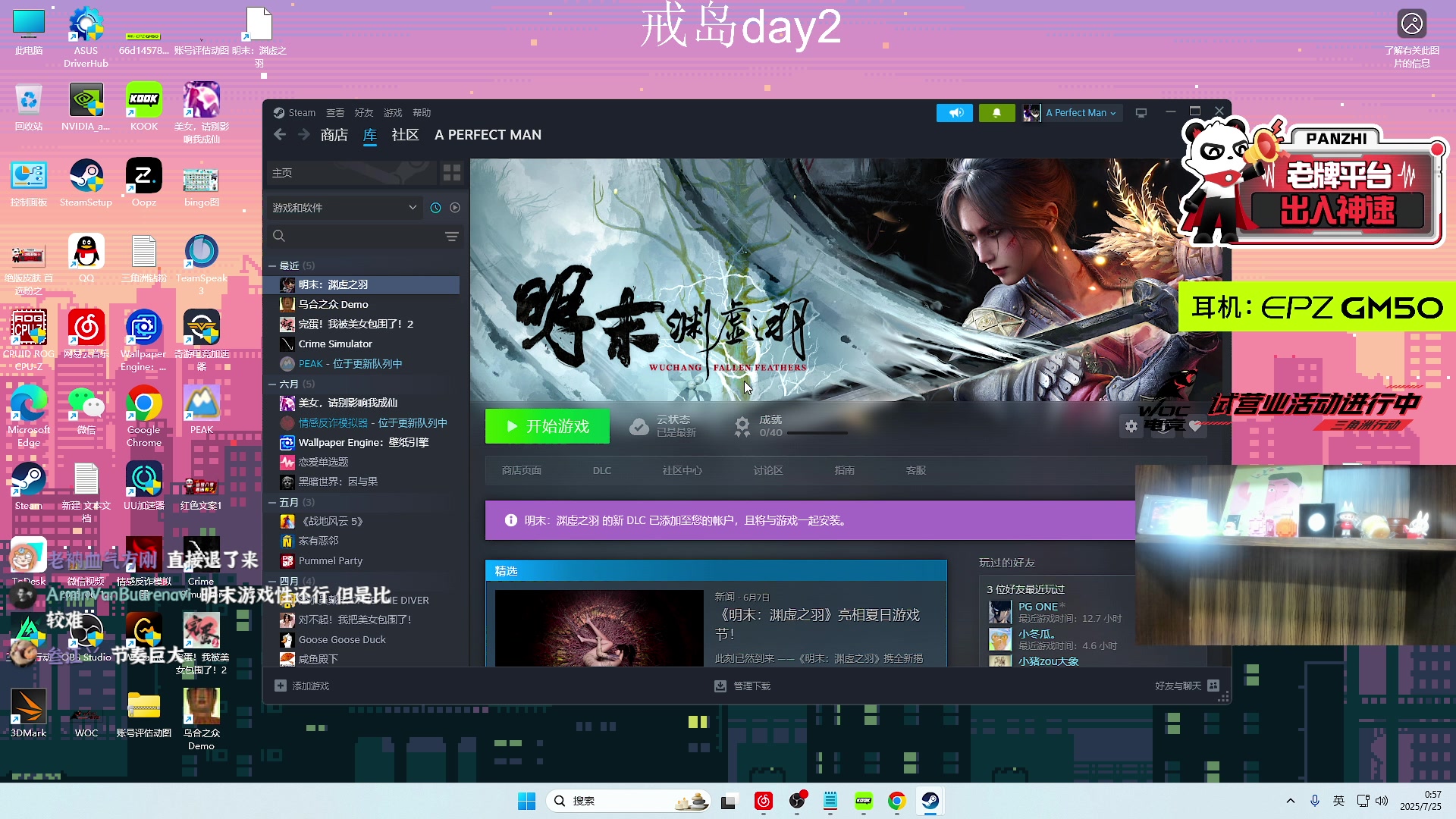Viewport: 1456px width, 819px height.
Task: Click the tray microphone icon
Action: [1315, 801]
